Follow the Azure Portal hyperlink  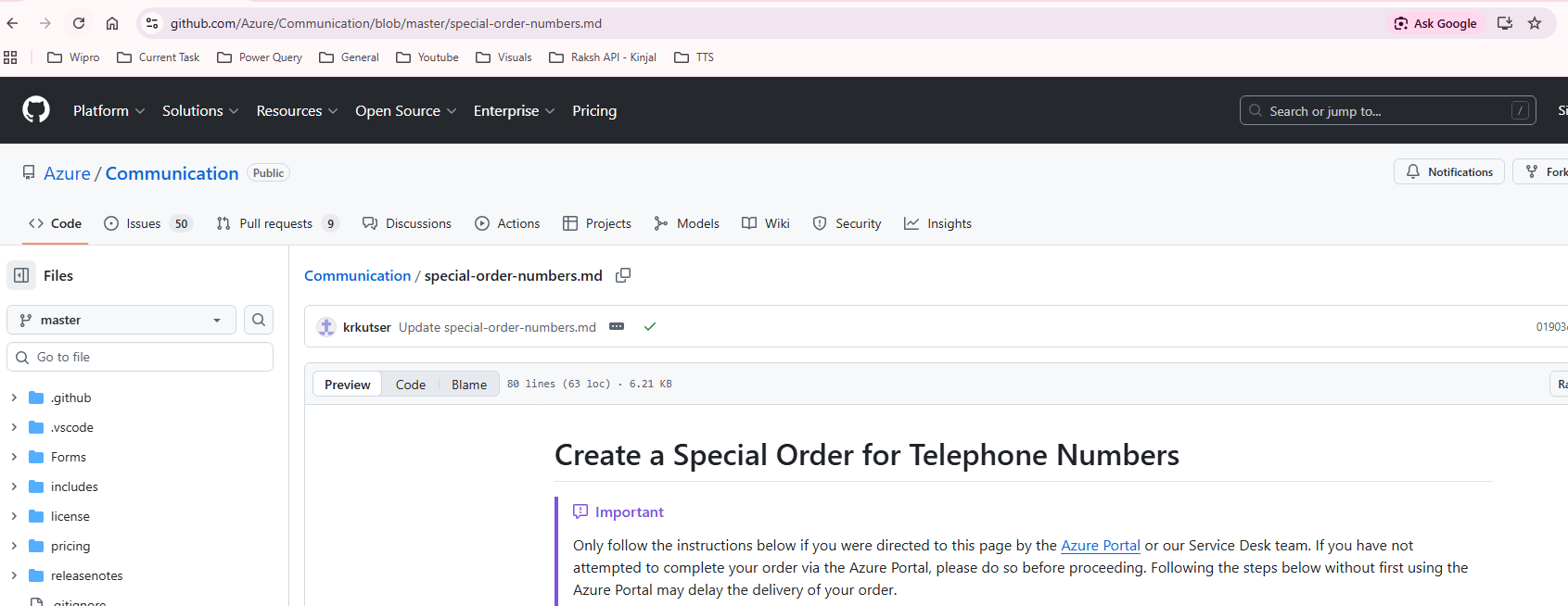[1101, 546]
